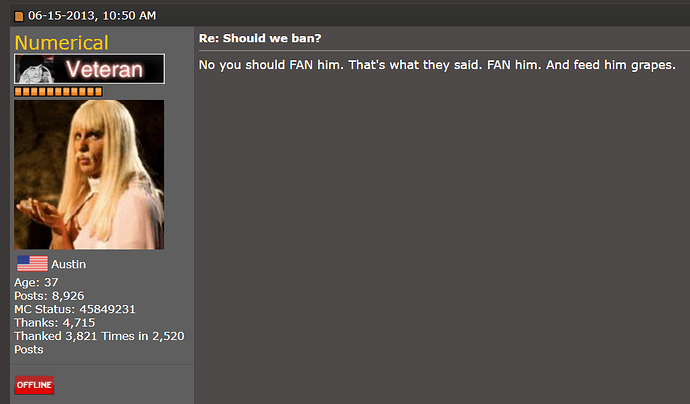The image size is (690, 404).
Task: Click the MC Status number
Action: (107, 309)
